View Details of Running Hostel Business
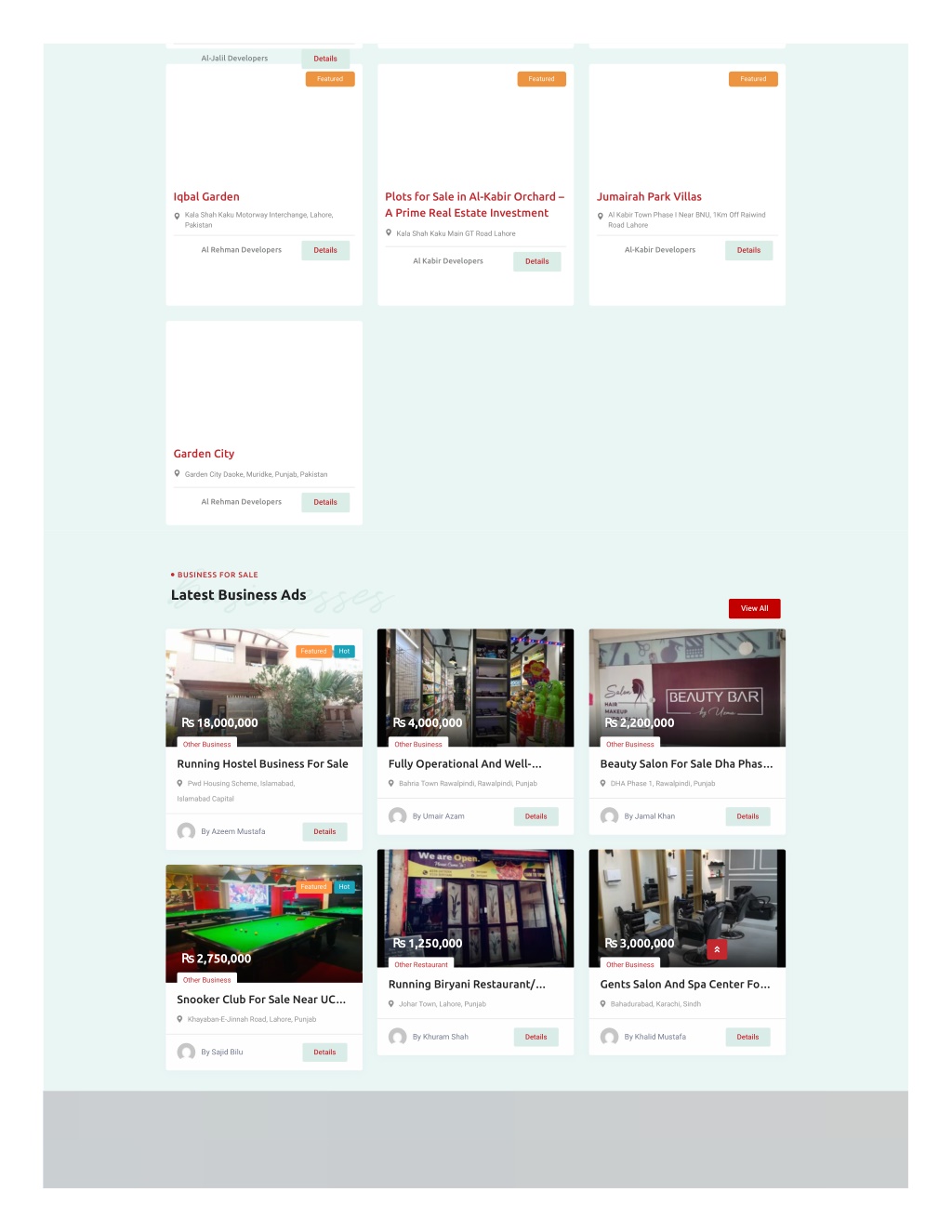Screen dimensions: 952x1232 [325, 831]
